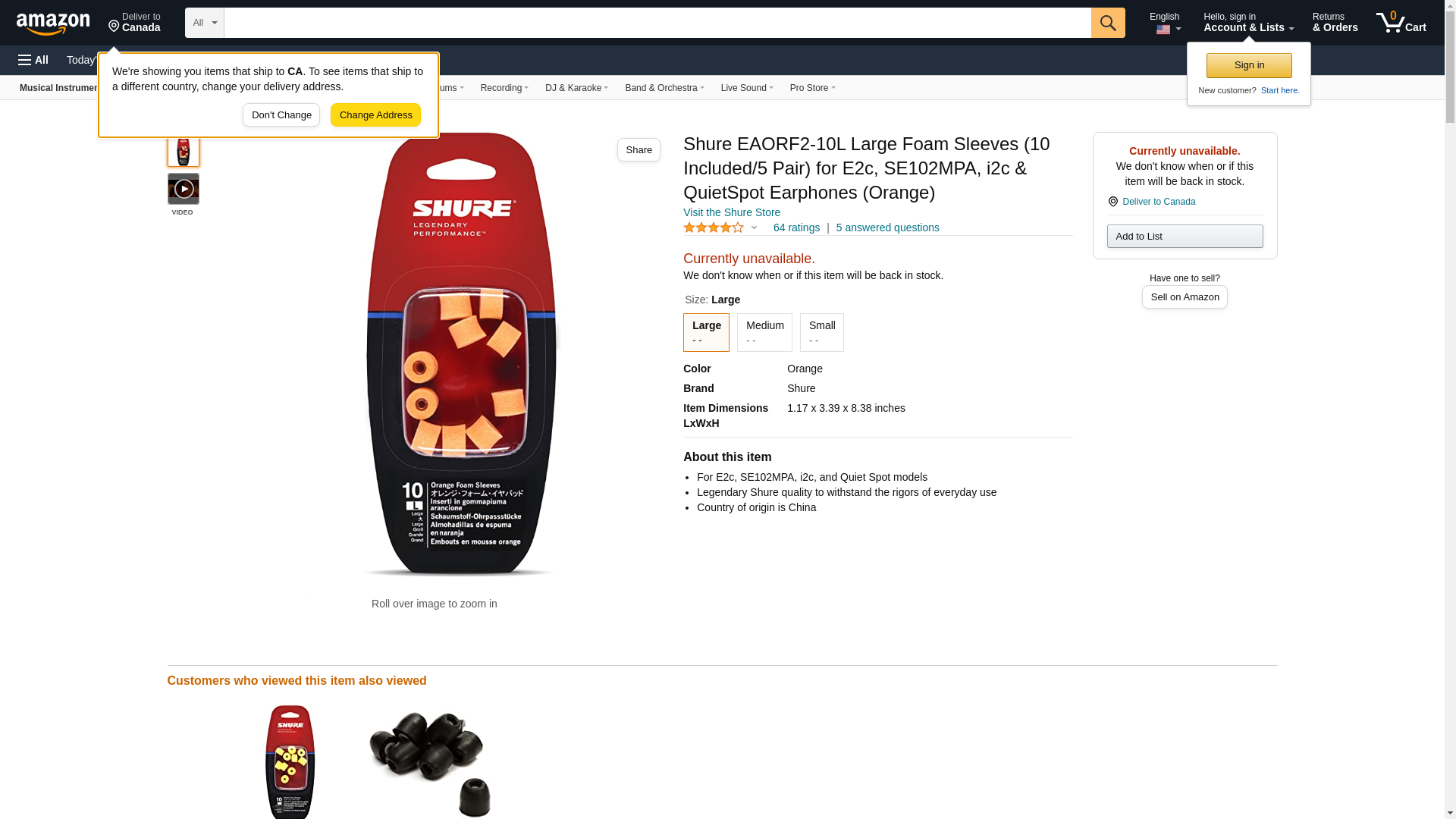Open the All search category dropdown
The width and height of the screenshot is (1456, 819).
coord(204,23)
